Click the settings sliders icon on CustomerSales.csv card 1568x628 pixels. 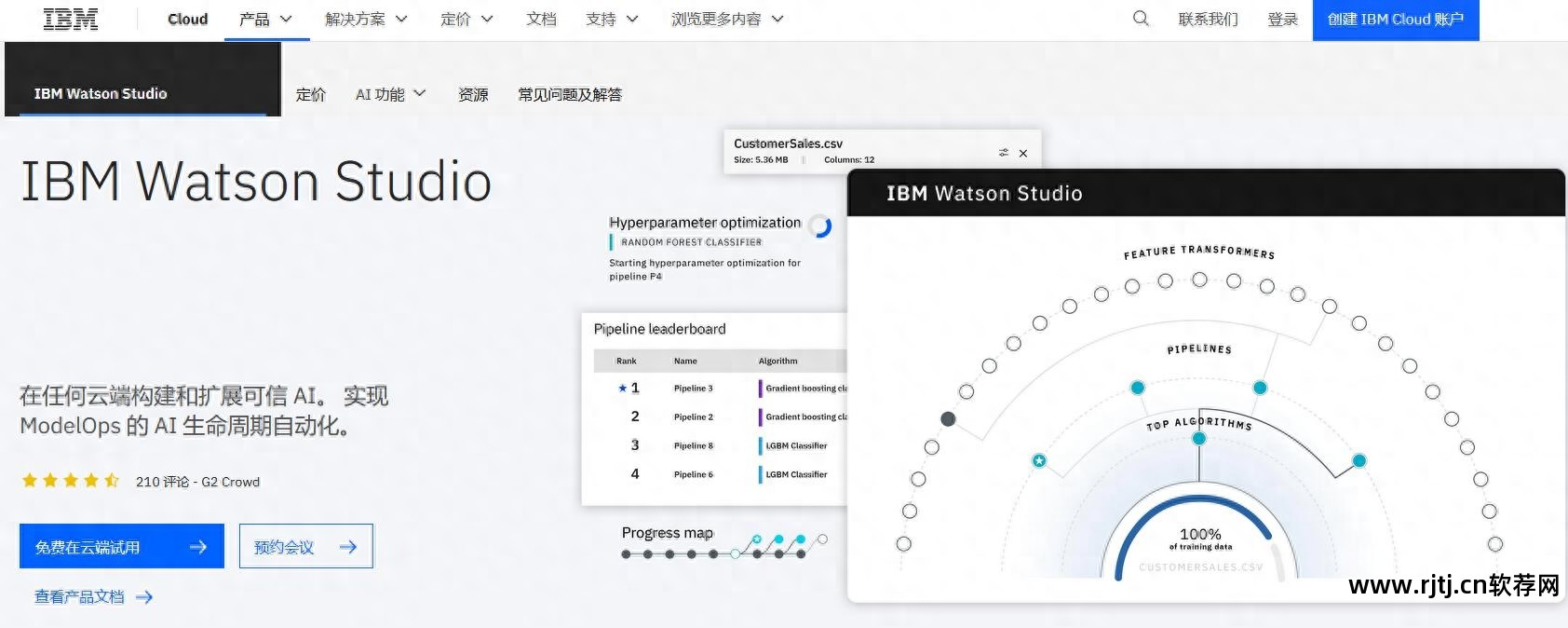pyautogui.click(x=1003, y=153)
